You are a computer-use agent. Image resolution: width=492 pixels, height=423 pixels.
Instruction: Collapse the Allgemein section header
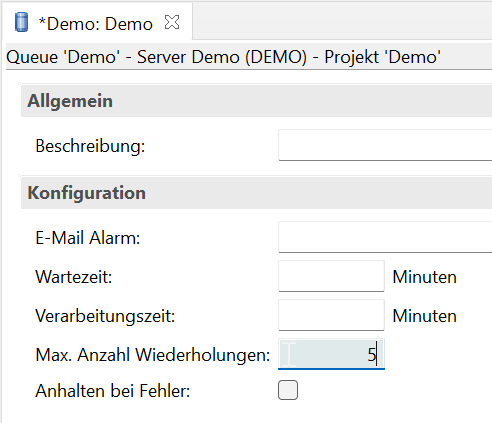256,101
